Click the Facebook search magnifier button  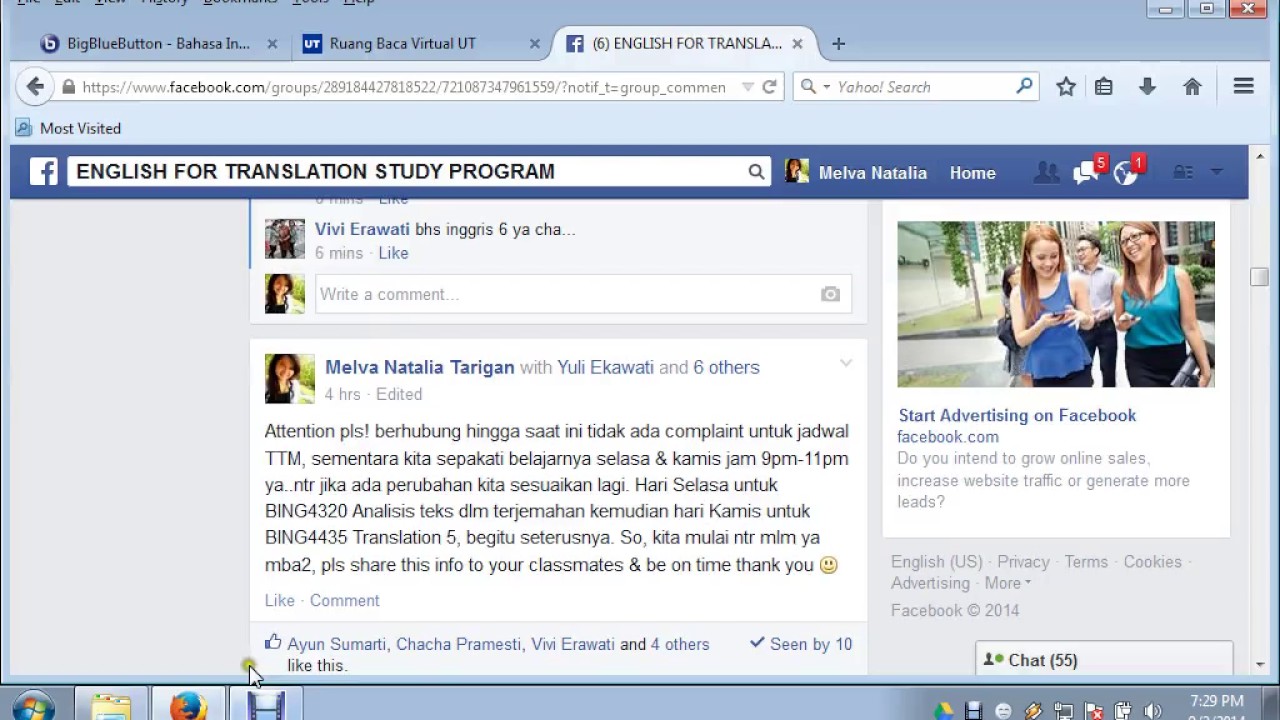tap(756, 172)
